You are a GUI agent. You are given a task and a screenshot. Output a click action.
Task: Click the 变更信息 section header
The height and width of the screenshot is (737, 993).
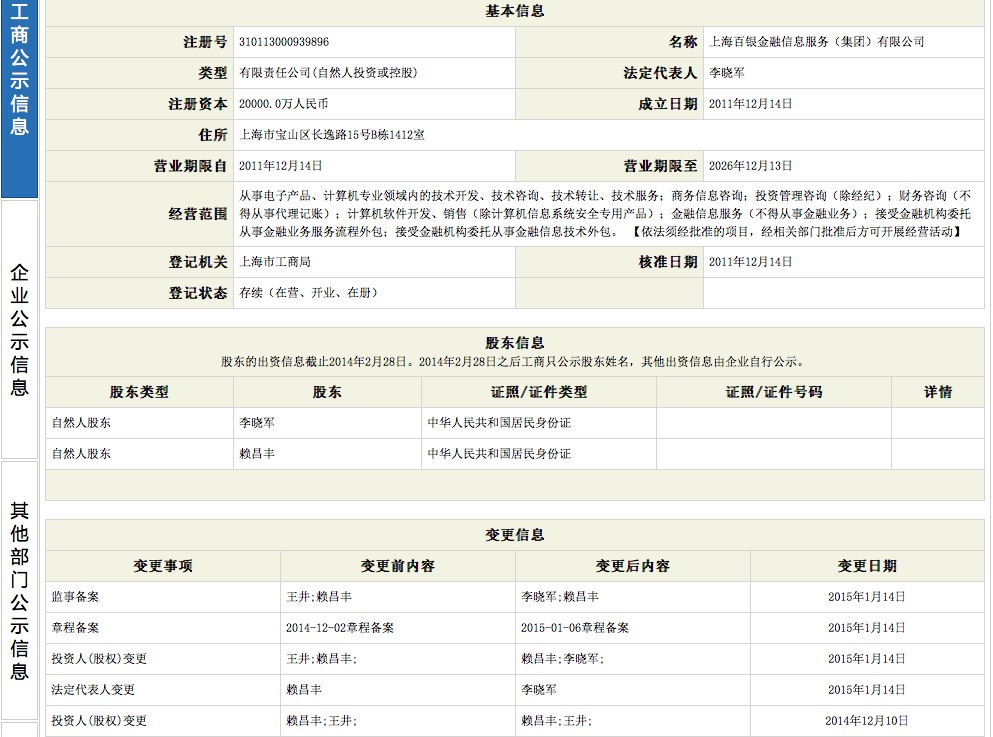(514, 535)
